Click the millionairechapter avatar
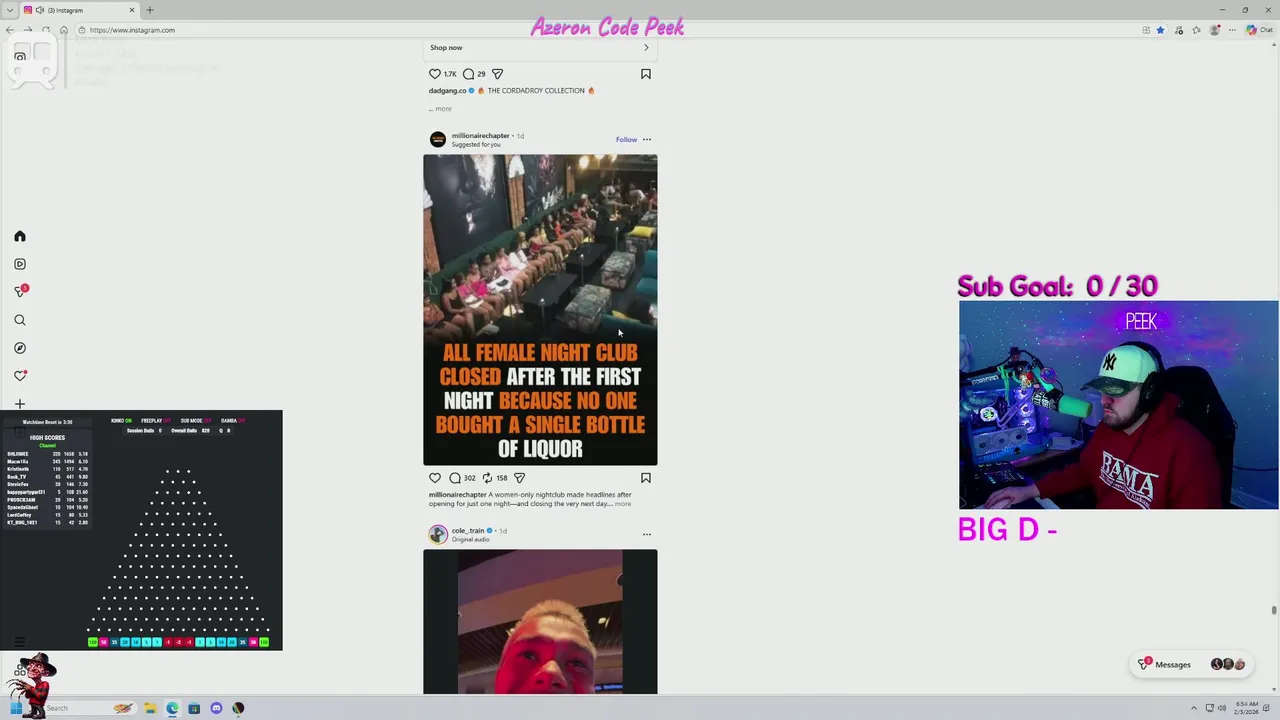 coord(438,139)
